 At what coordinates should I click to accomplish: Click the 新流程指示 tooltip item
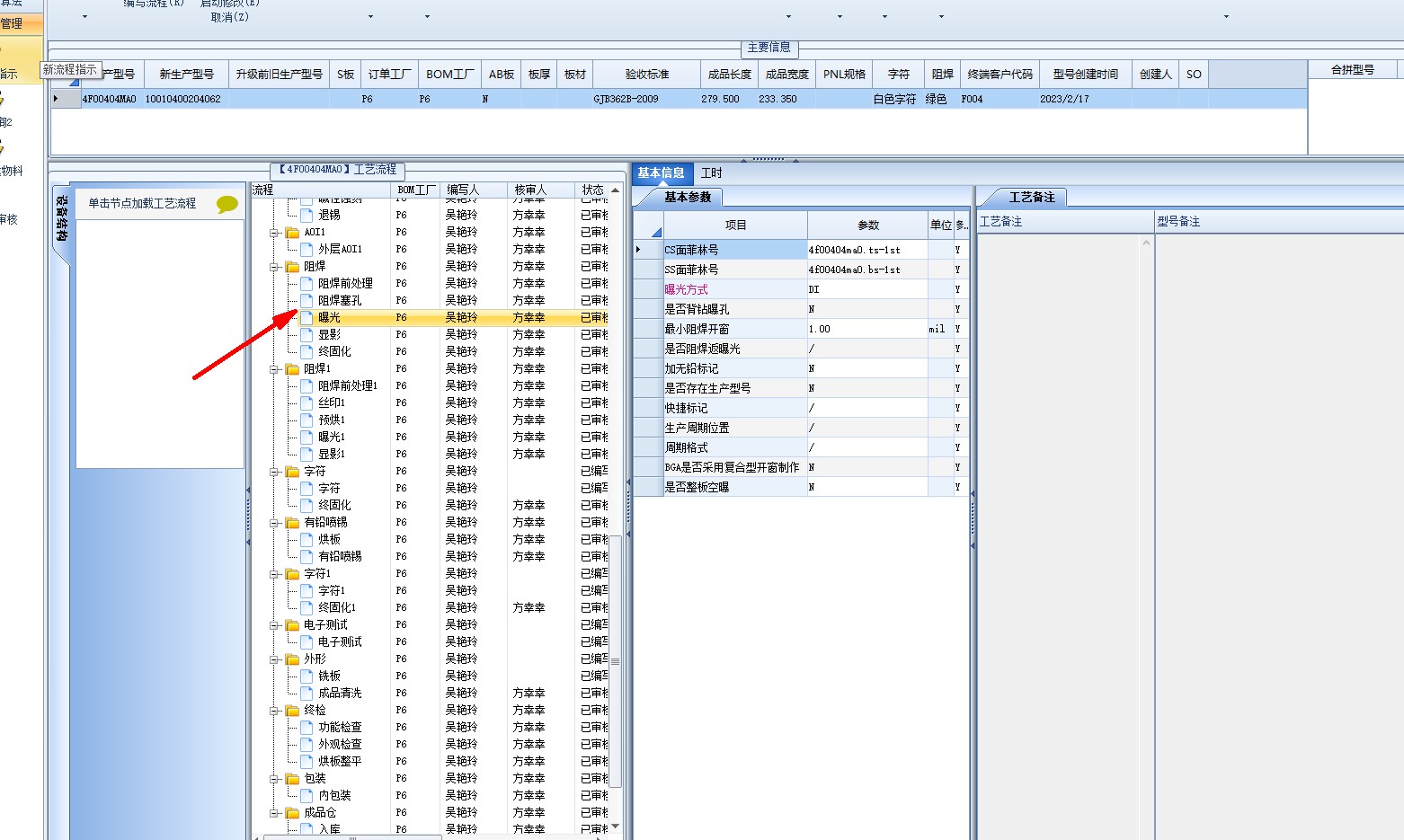[70, 69]
